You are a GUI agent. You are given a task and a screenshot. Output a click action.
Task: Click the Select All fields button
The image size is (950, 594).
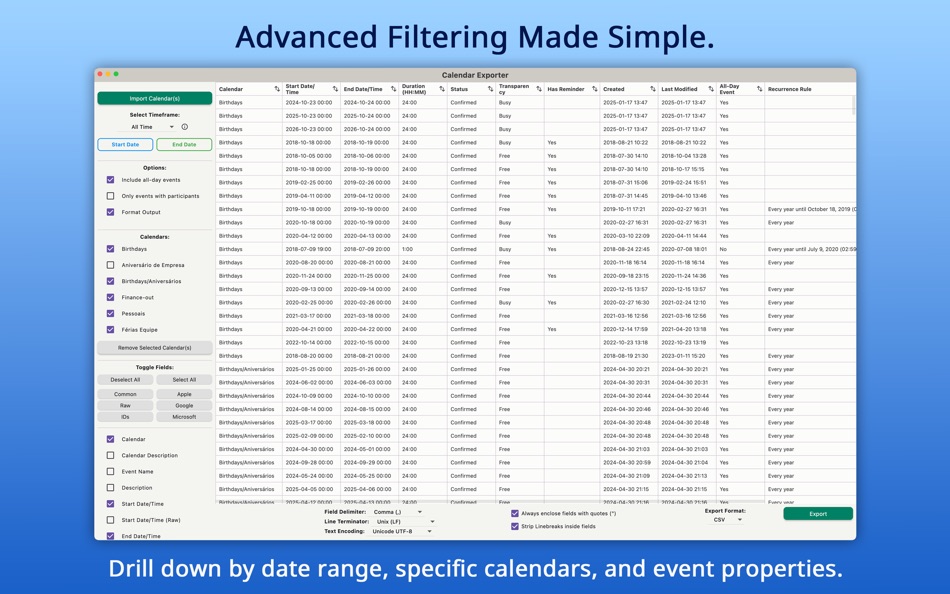(x=184, y=379)
